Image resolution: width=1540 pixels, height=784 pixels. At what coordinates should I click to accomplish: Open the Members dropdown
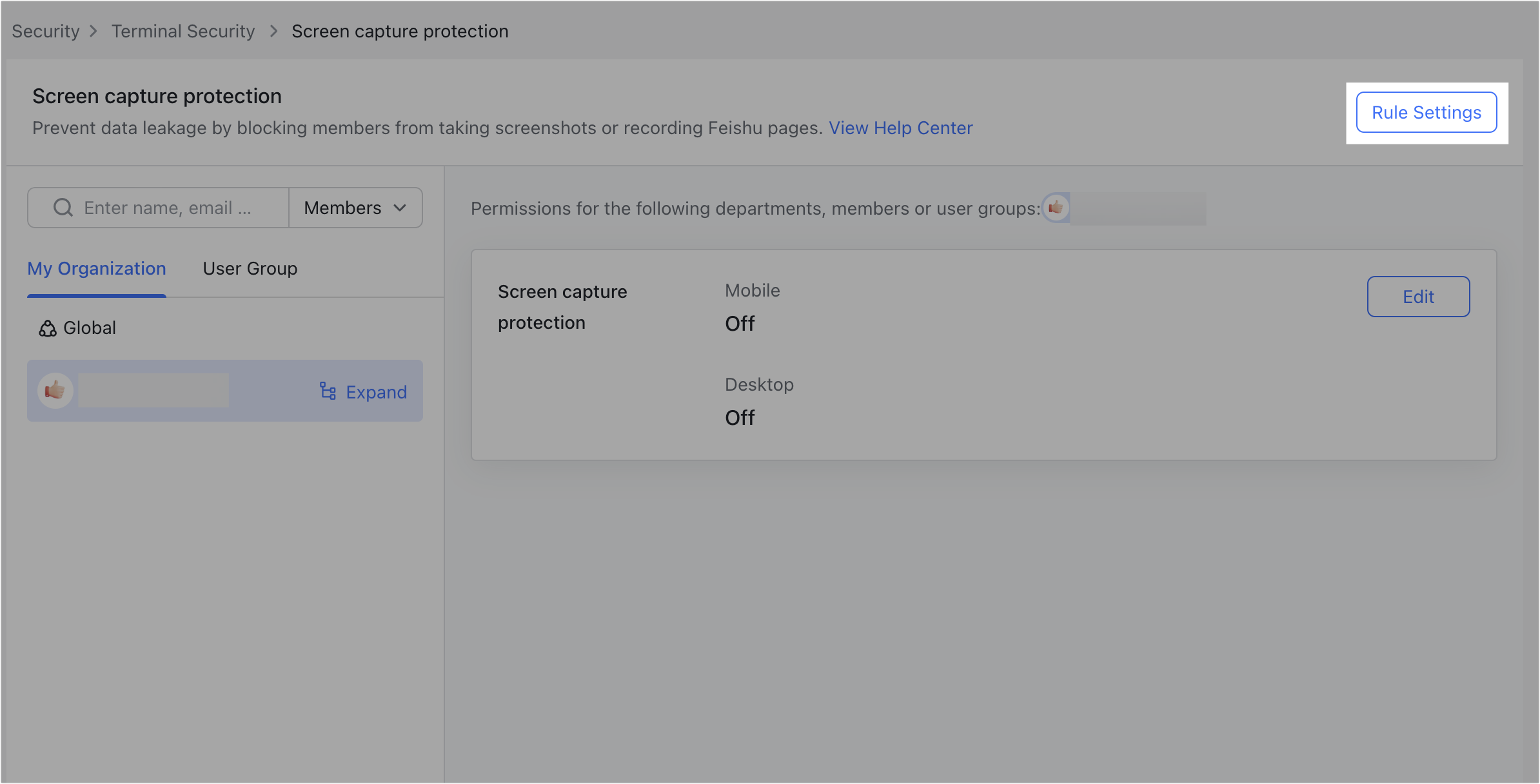pos(355,208)
